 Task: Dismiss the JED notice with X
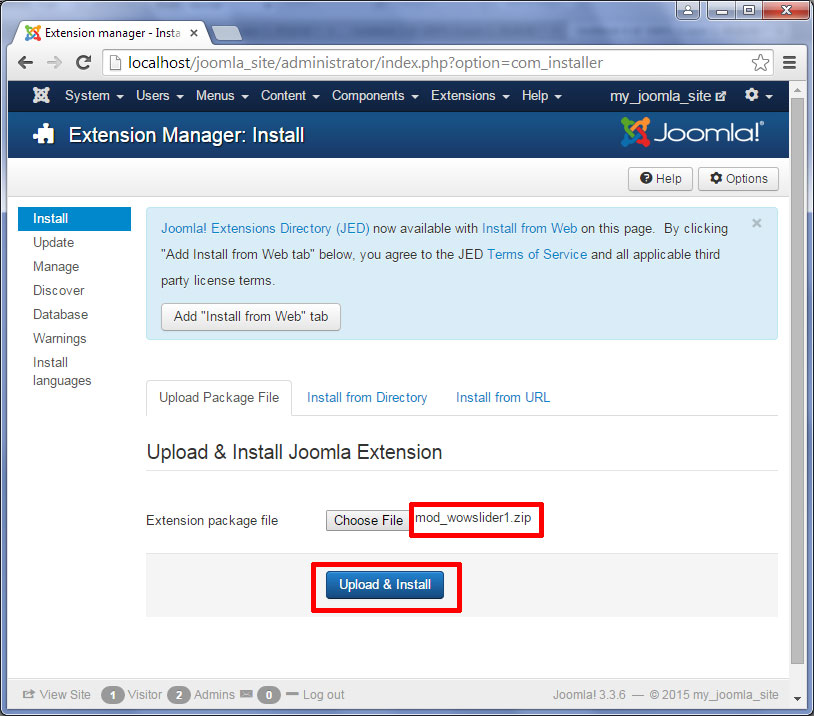[x=756, y=223]
